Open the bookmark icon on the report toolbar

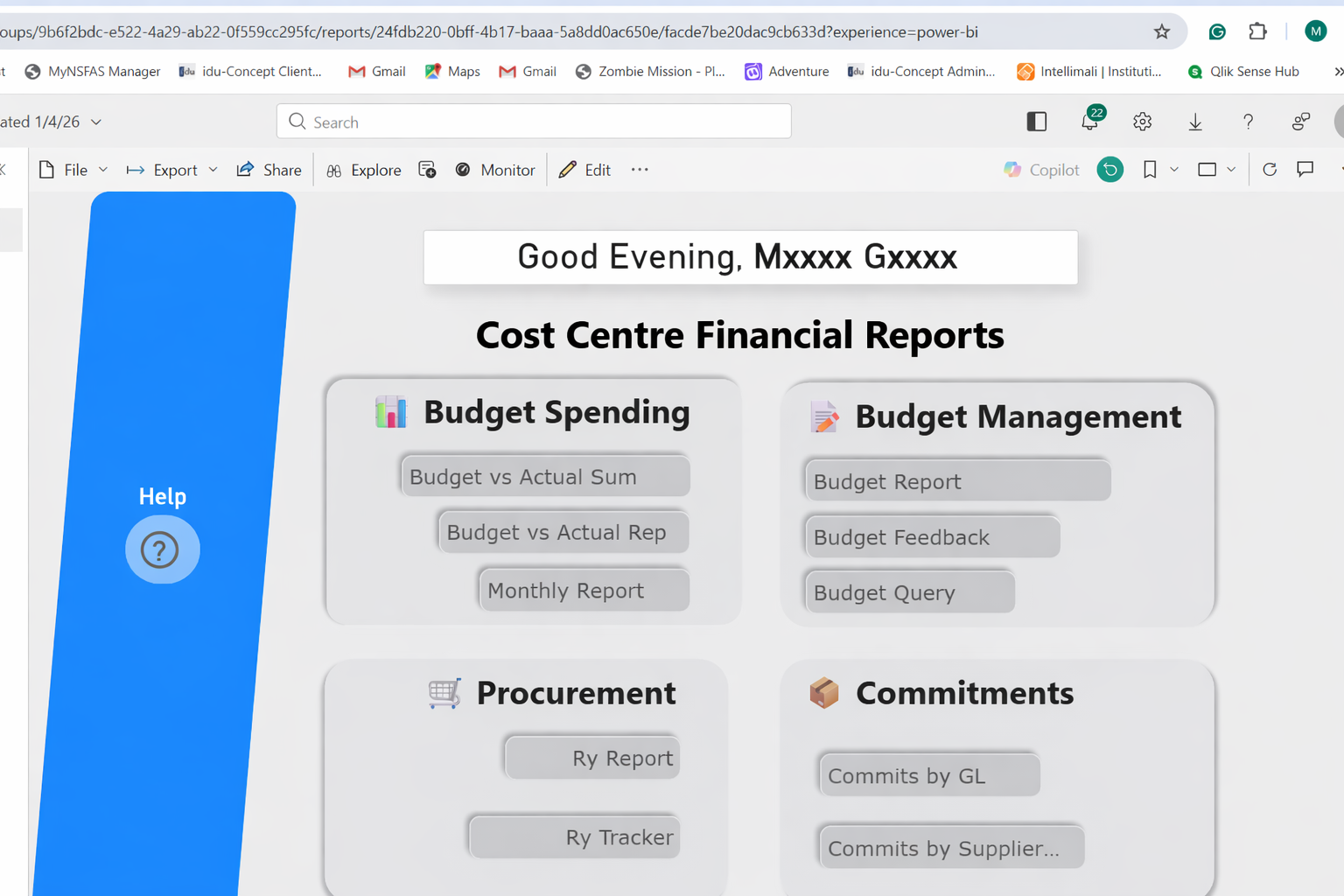tap(1149, 170)
